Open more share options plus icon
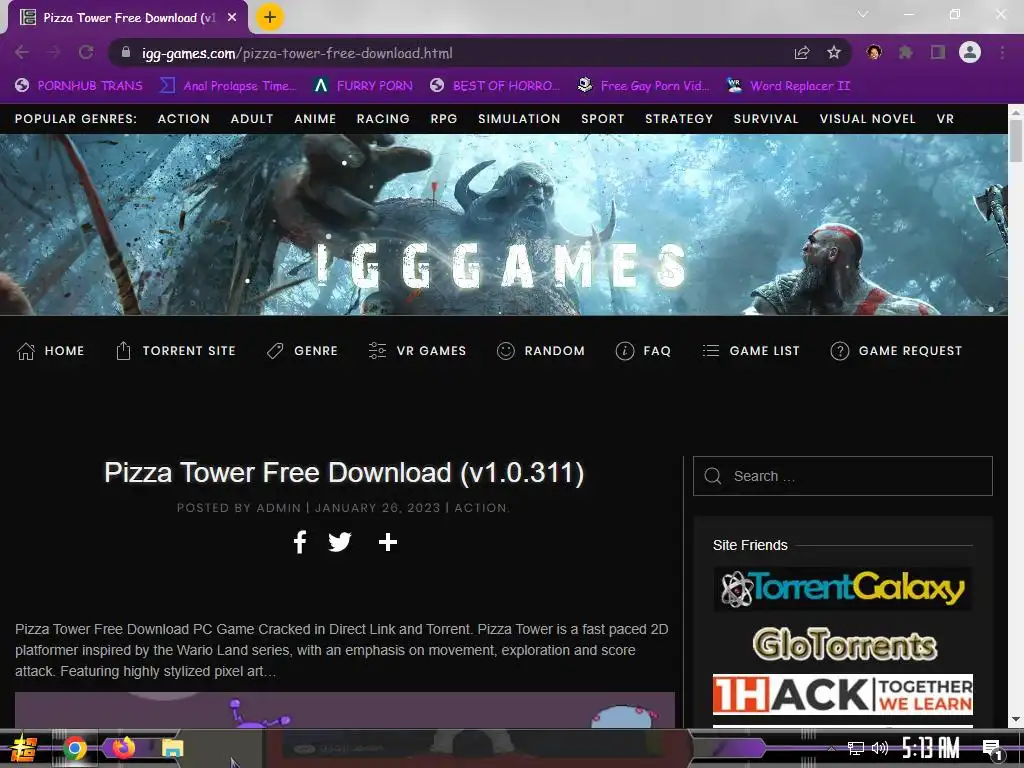 [388, 542]
